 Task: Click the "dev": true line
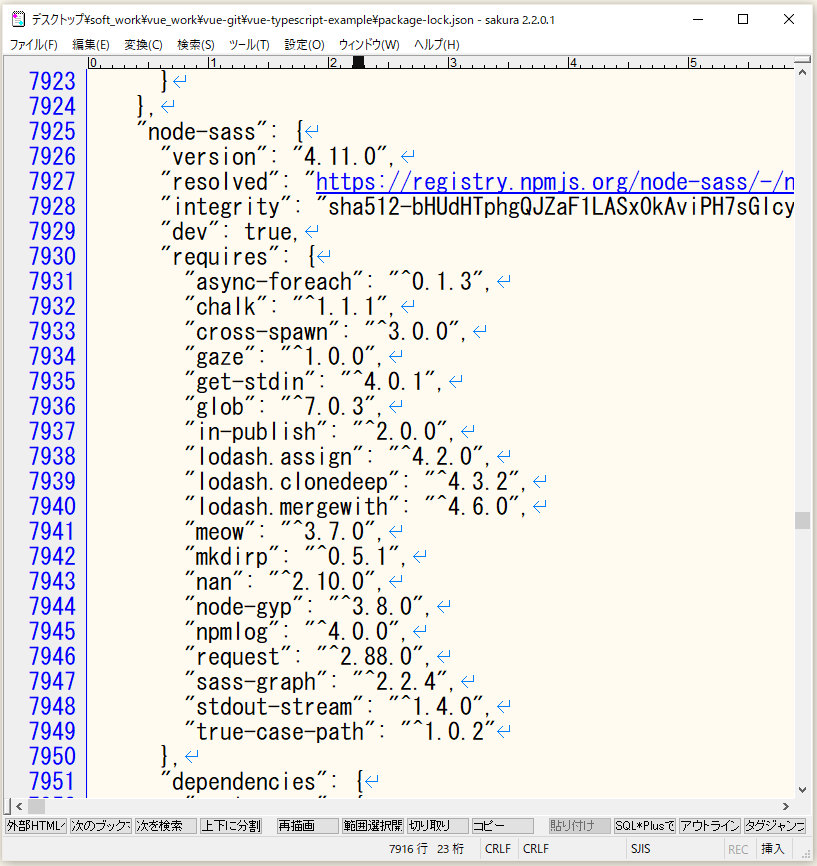pos(229,232)
